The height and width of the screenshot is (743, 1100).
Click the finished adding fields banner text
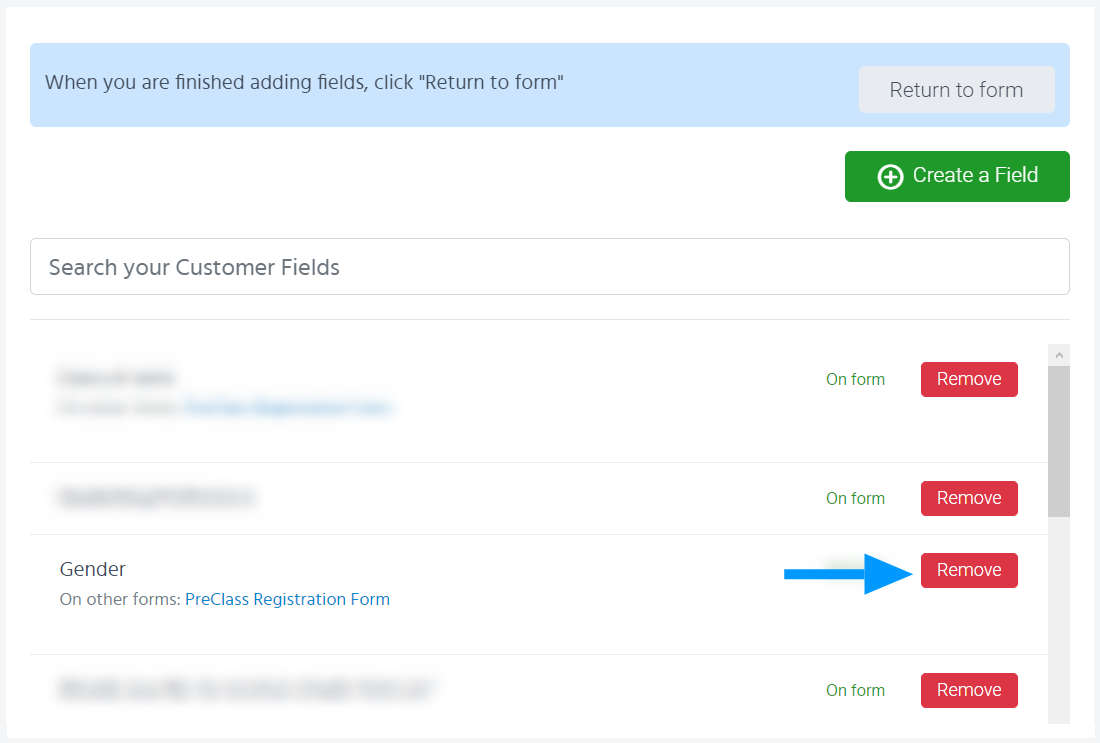[x=304, y=83]
